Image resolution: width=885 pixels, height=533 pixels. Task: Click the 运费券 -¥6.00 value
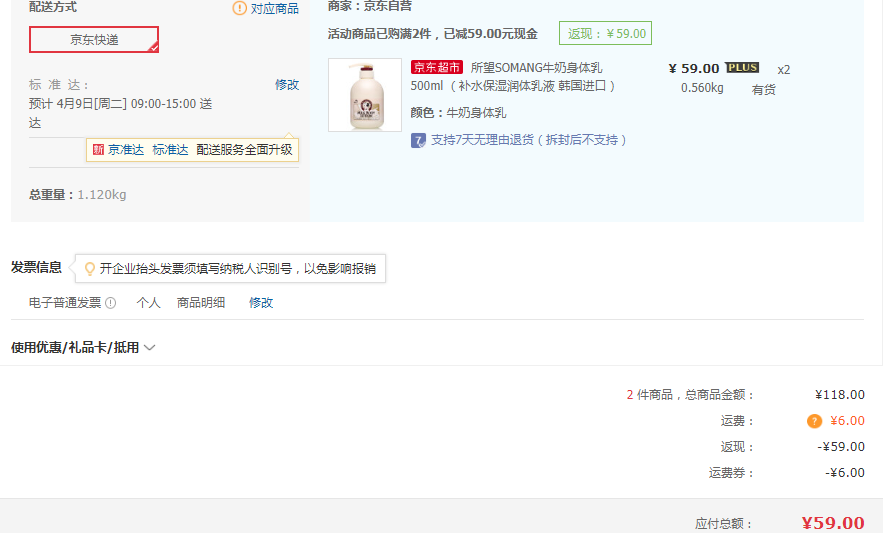[x=844, y=473]
